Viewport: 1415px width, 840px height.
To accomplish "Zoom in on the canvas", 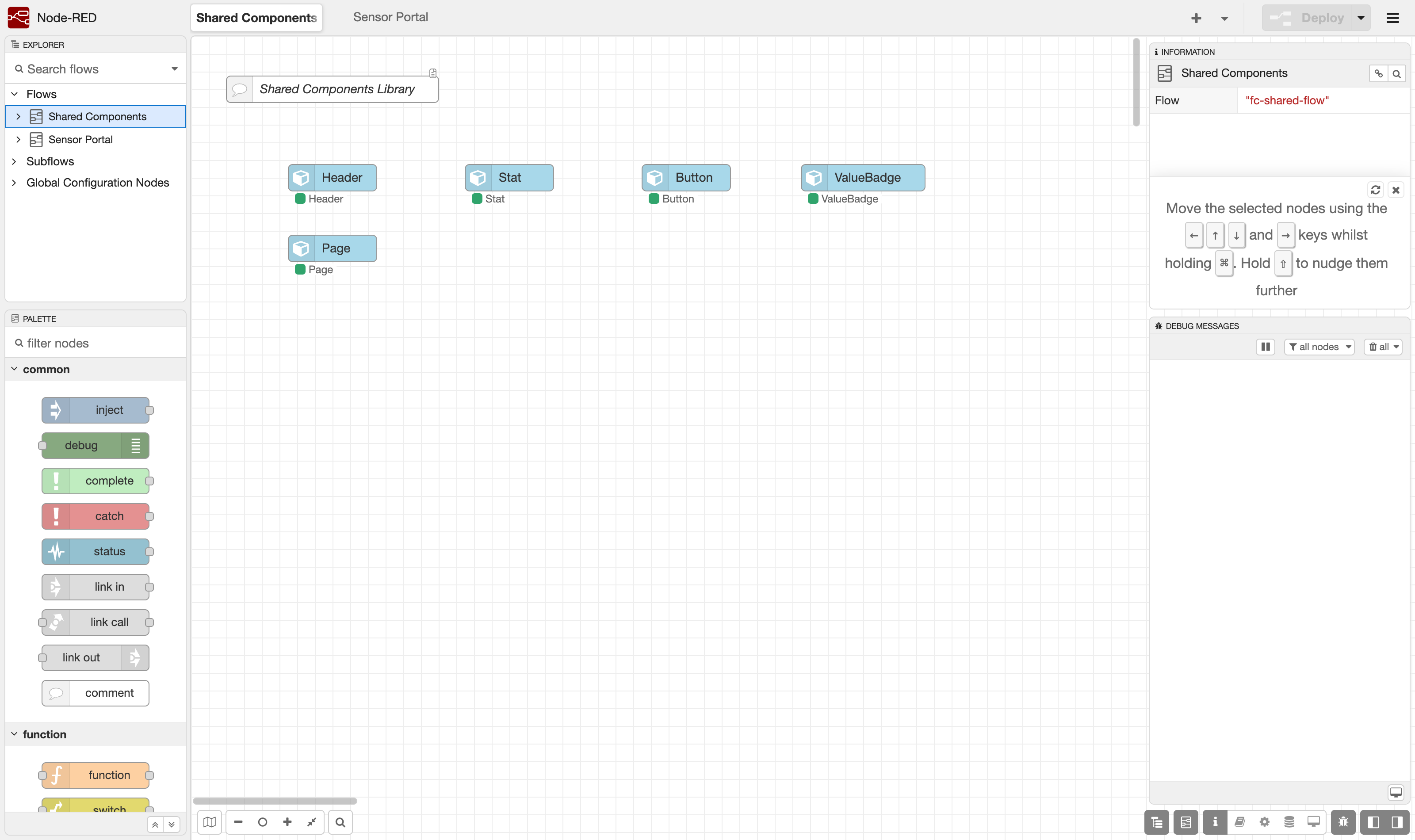I will point(287,822).
